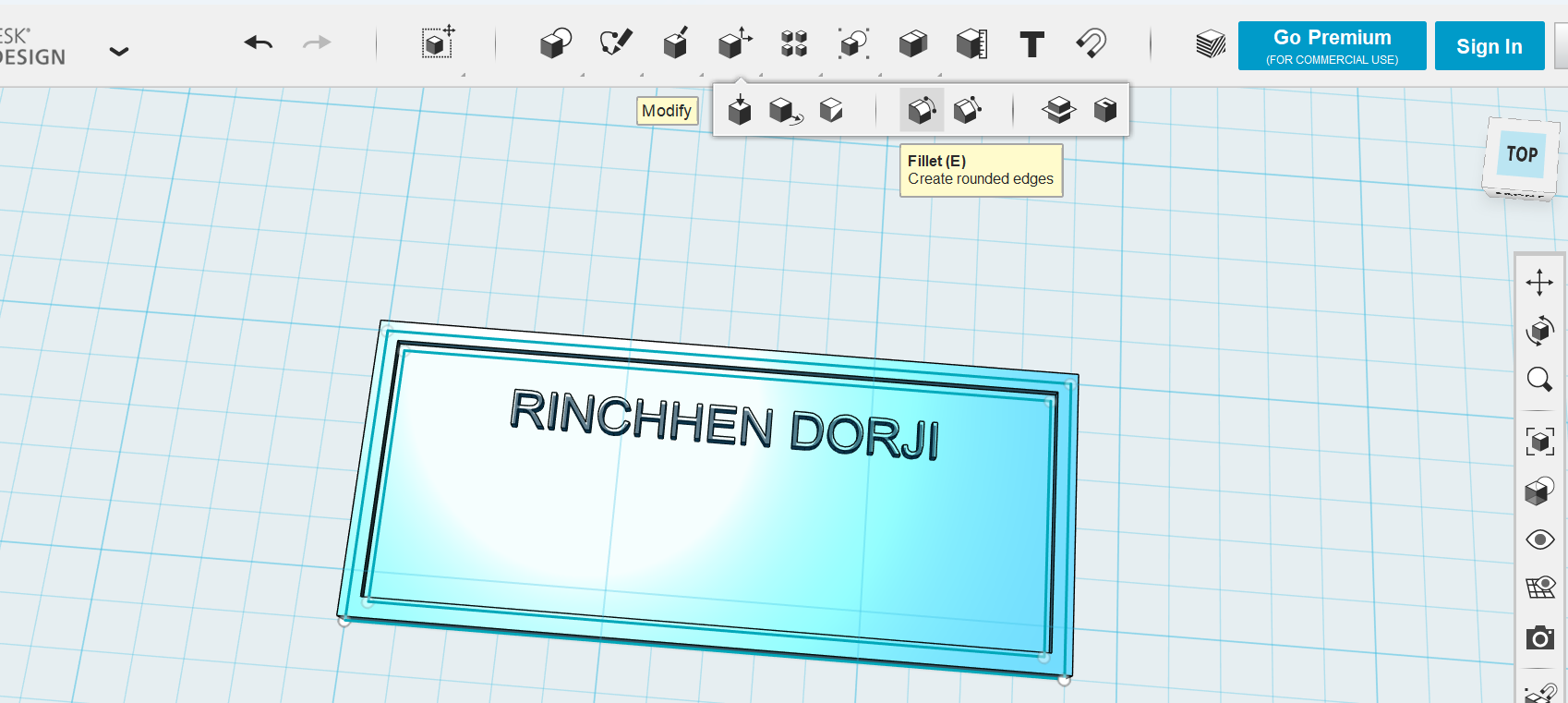The height and width of the screenshot is (703, 1568).
Task: Toggle show/hide solids eye icon
Action: coord(1540,539)
